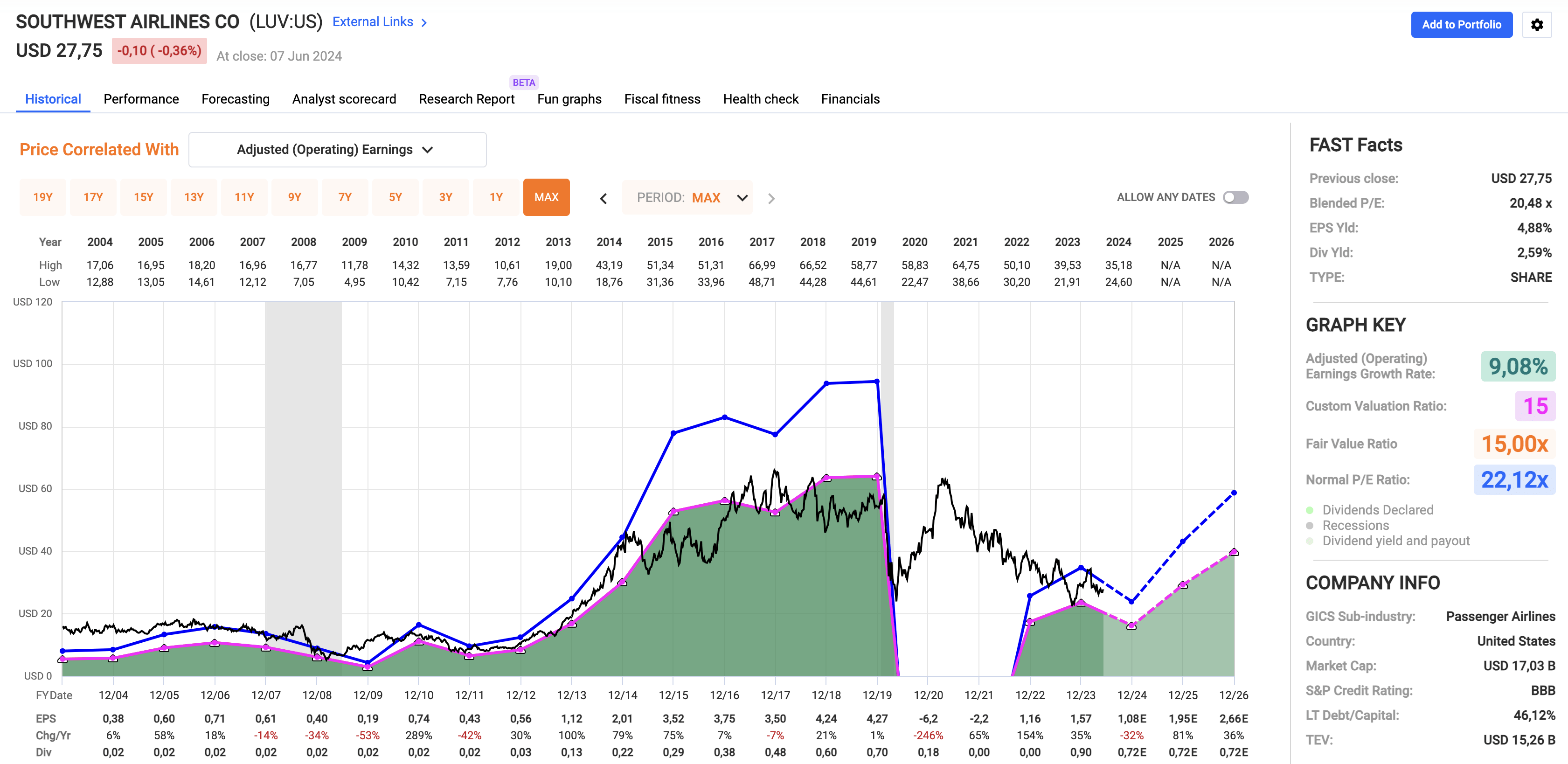The height and width of the screenshot is (764, 1568).
Task: Open the Fiscal fitness tab
Action: pos(662,99)
